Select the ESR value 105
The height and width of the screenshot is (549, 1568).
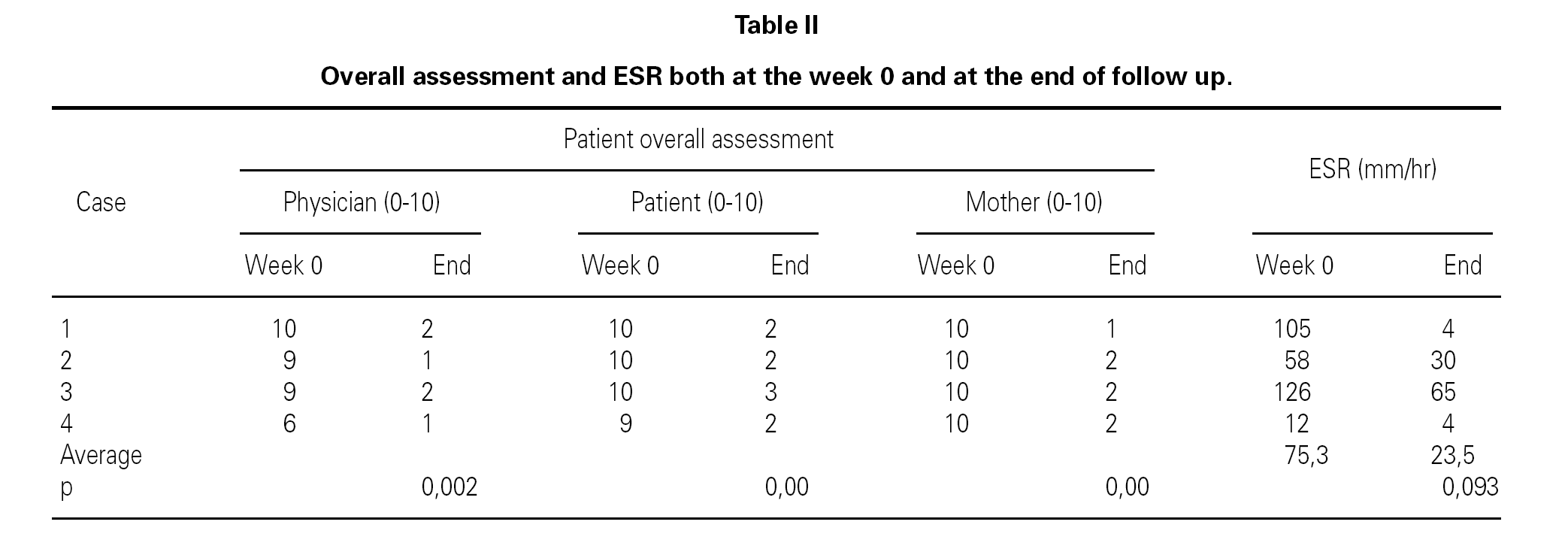click(x=1292, y=329)
